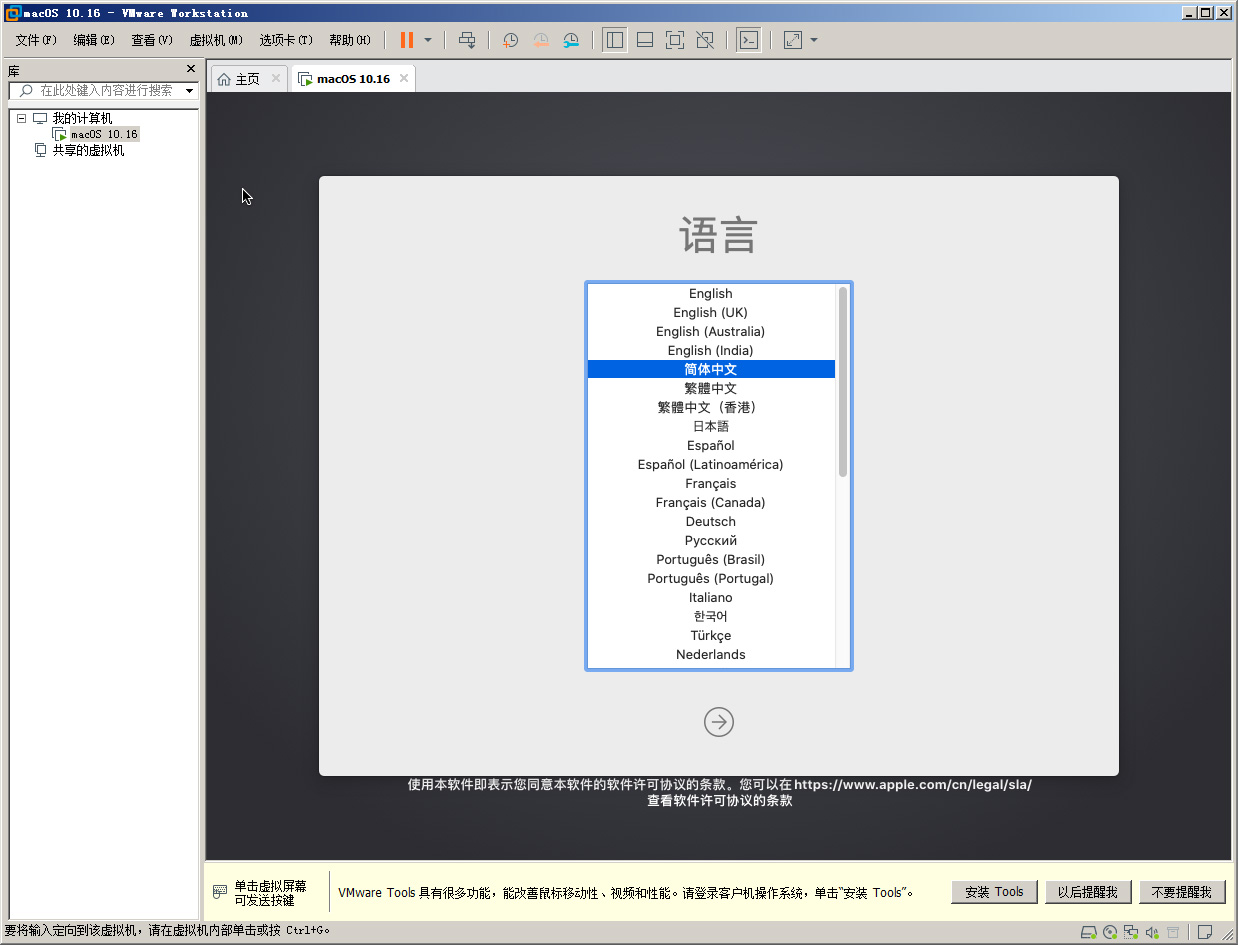The image size is (1238, 945).
Task: Select Français language
Action: click(x=711, y=483)
